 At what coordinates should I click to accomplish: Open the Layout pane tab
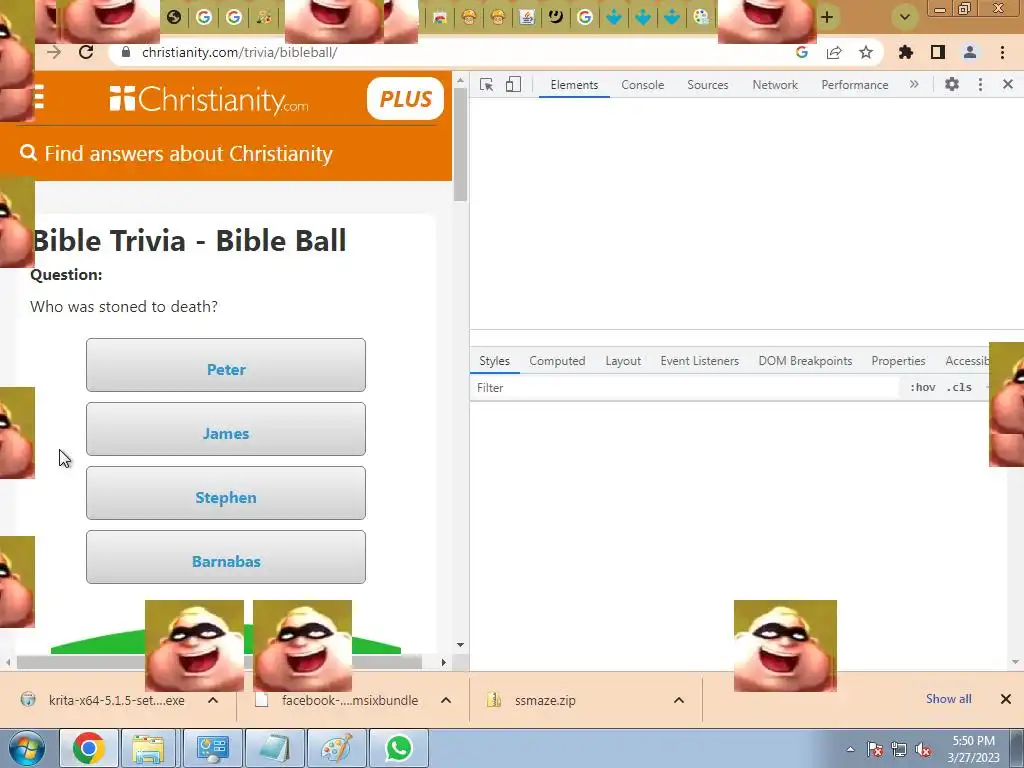click(x=623, y=361)
